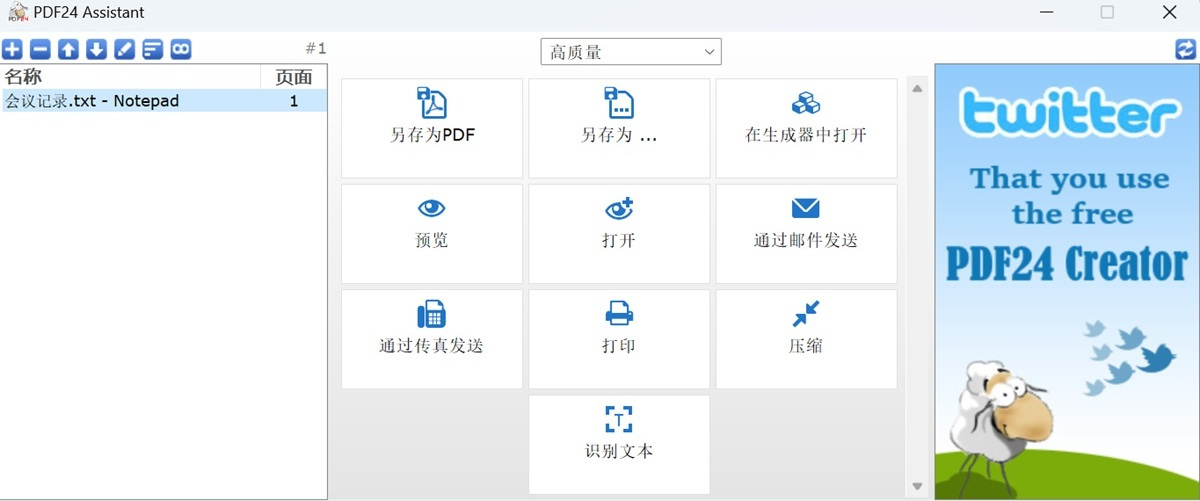Click the 另存为PDF tile
The width and height of the screenshot is (1200, 501).
432,128
